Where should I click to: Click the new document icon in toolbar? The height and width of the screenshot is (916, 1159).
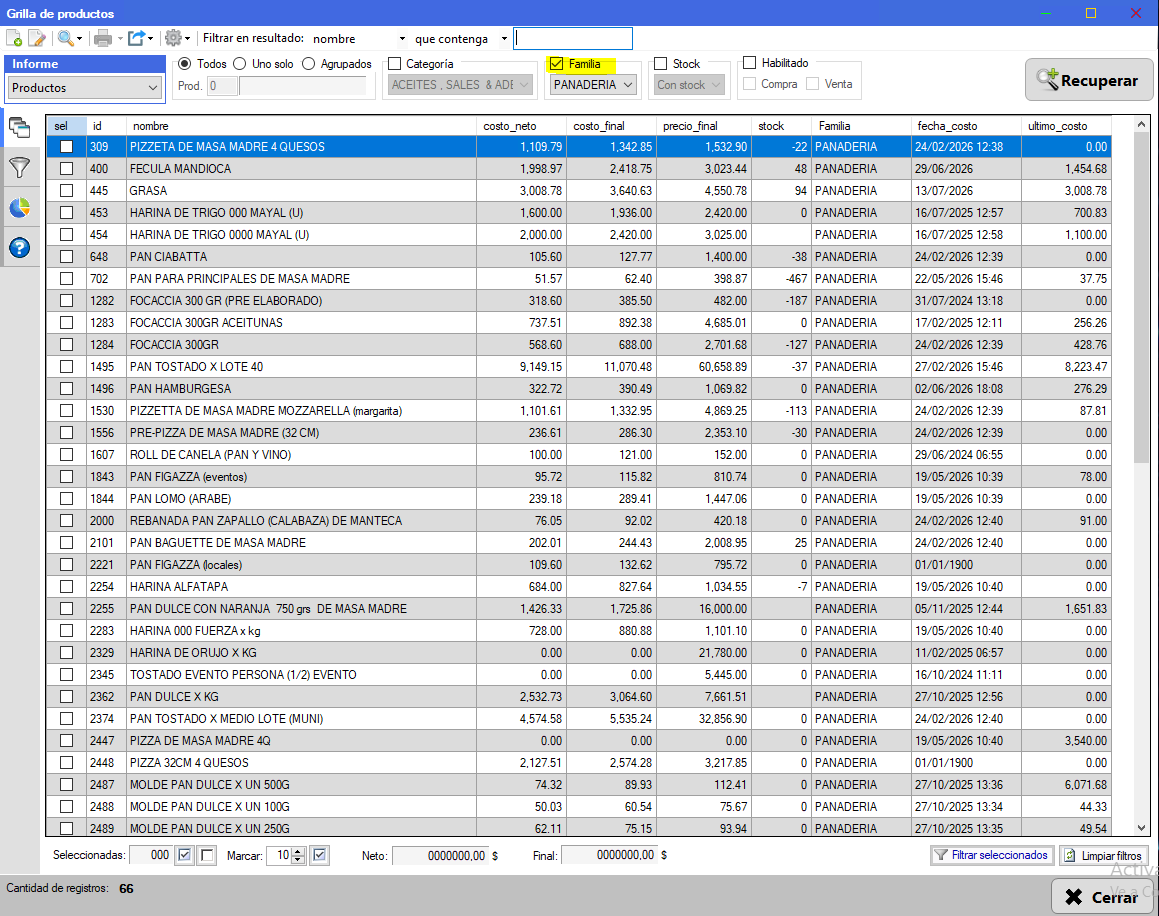click(x=13, y=38)
